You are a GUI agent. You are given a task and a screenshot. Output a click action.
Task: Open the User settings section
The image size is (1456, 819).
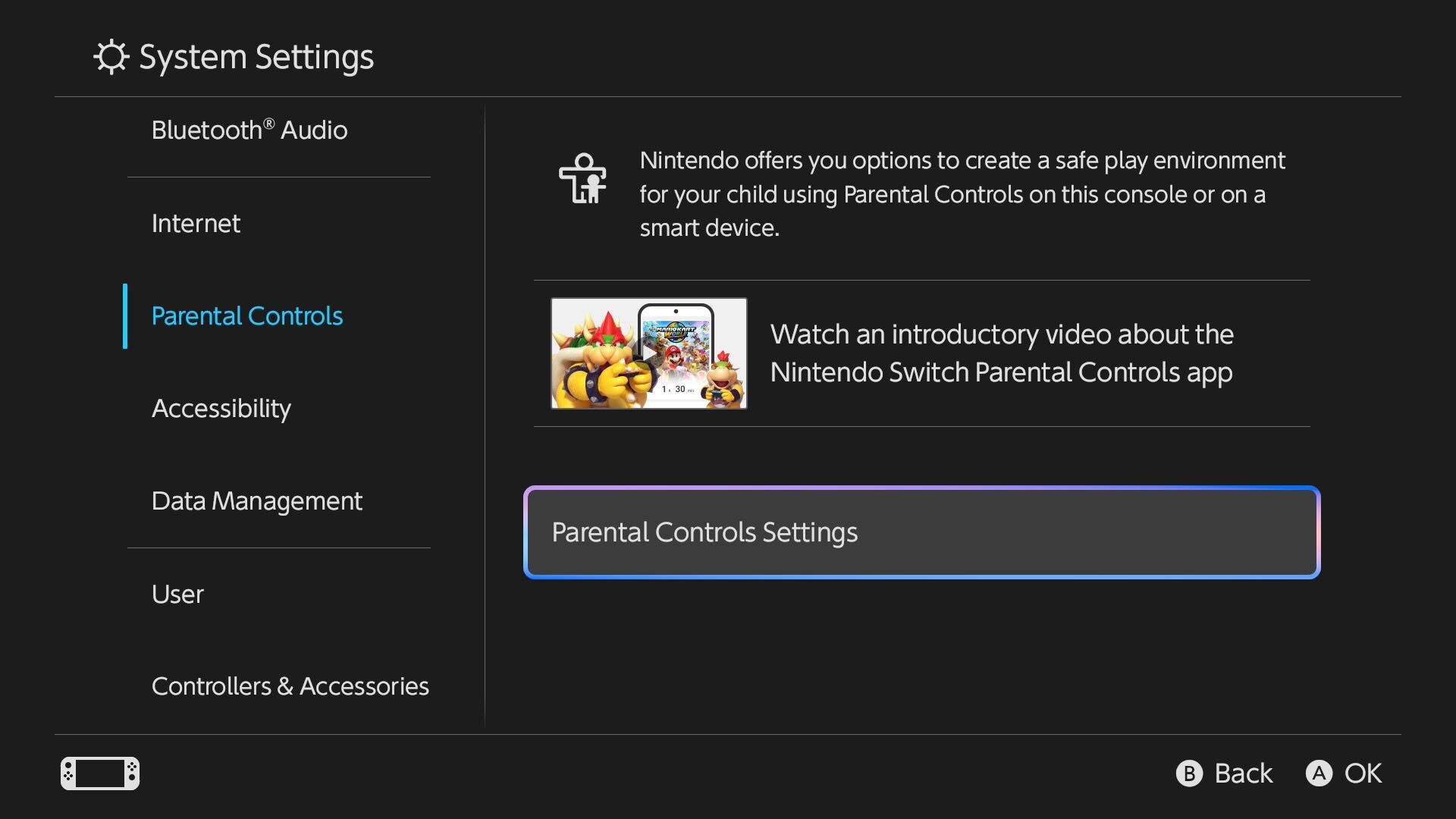(177, 594)
